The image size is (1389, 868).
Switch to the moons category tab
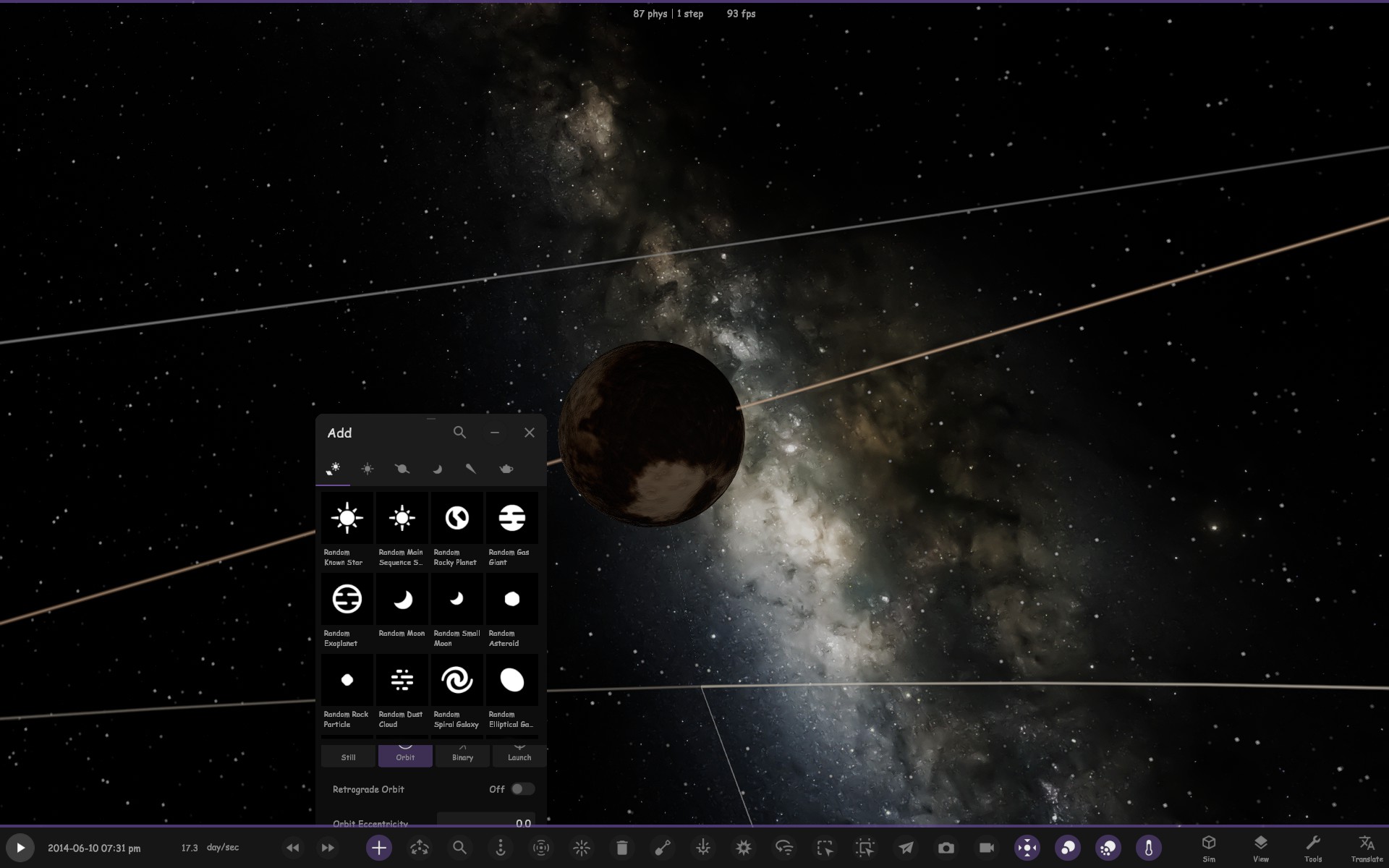[437, 469]
